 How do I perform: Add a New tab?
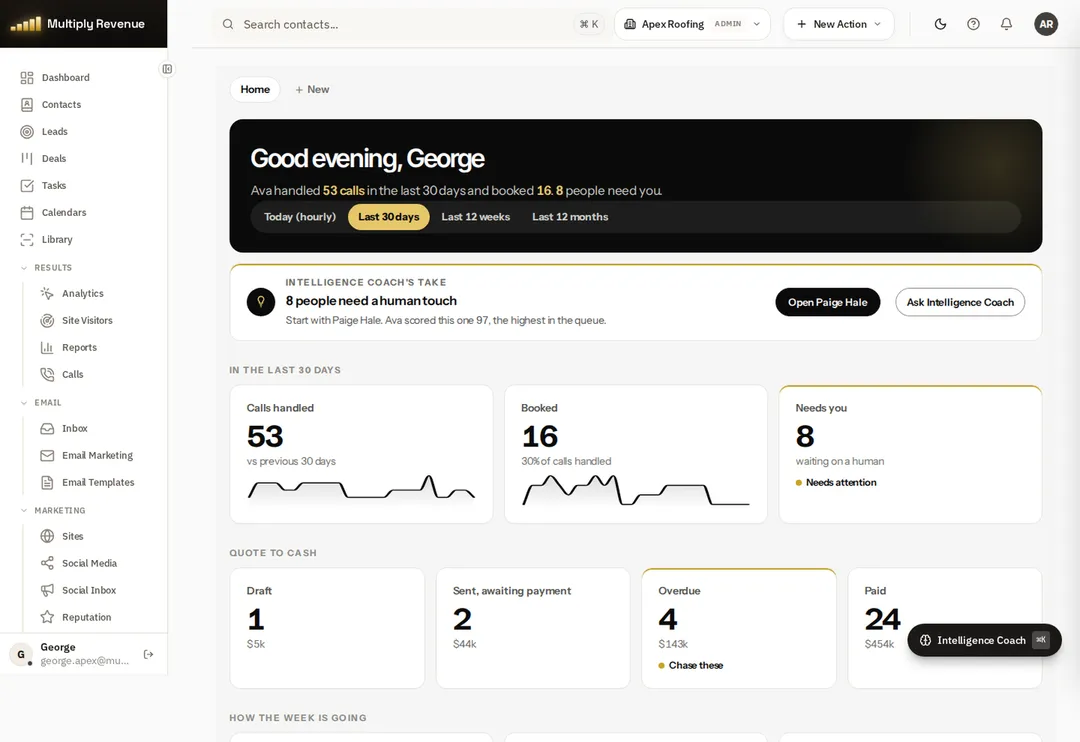[312, 90]
